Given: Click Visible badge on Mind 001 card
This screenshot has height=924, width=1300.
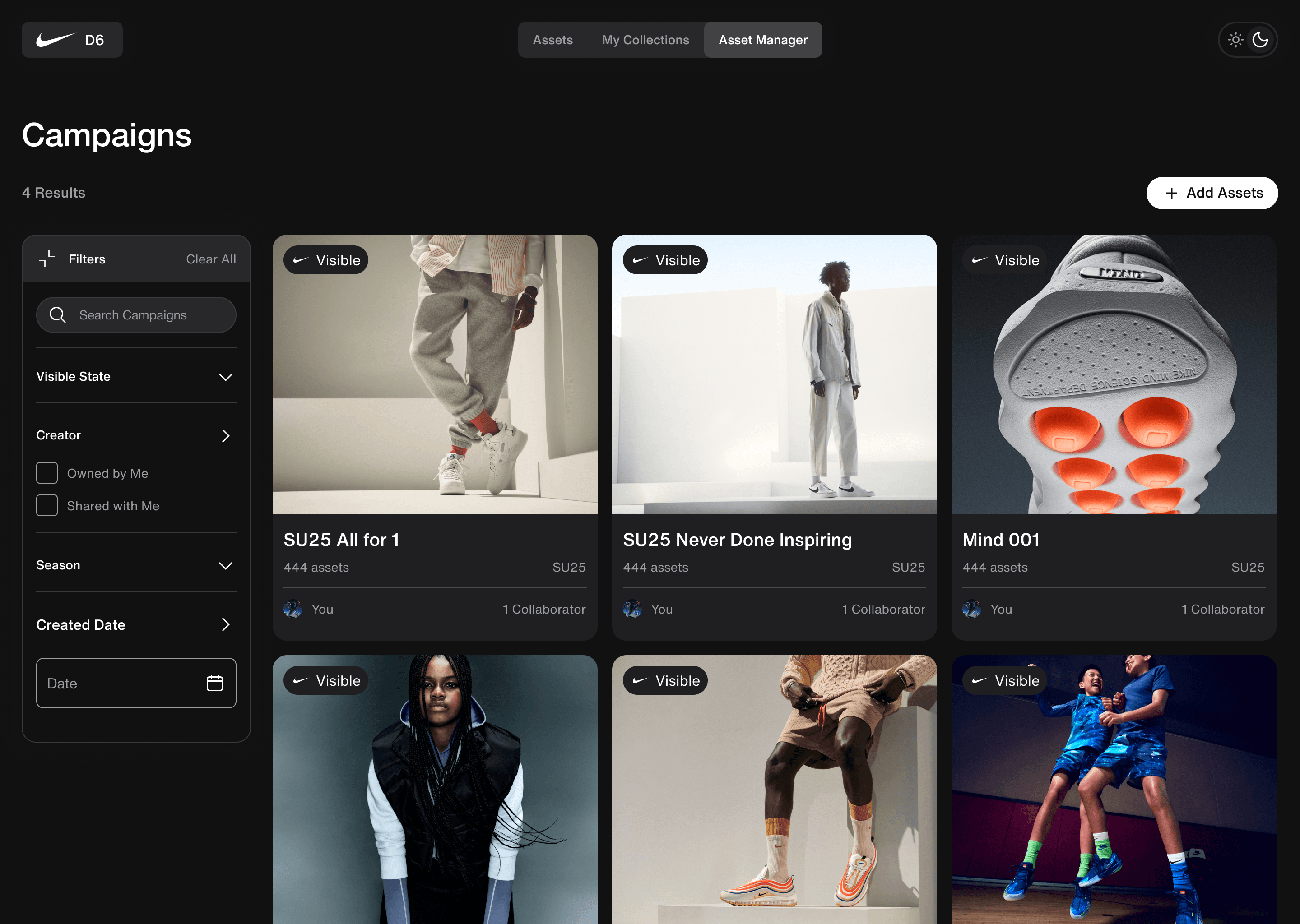Looking at the screenshot, I should 1005,260.
